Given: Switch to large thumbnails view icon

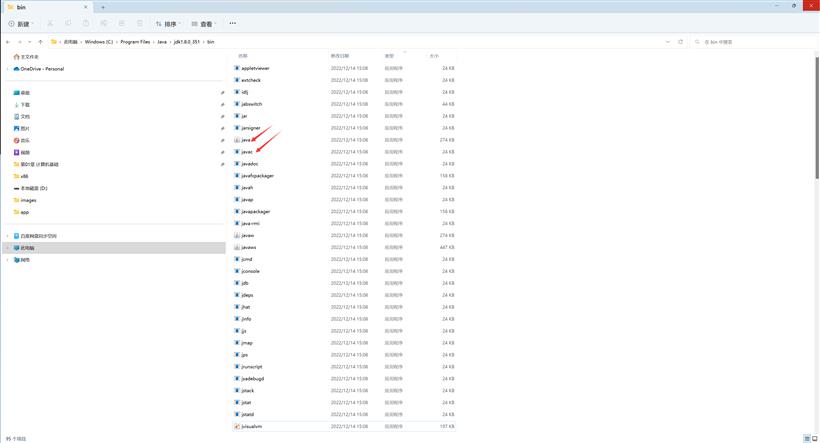Looking at the screenshot, I should tap(815, 439).
